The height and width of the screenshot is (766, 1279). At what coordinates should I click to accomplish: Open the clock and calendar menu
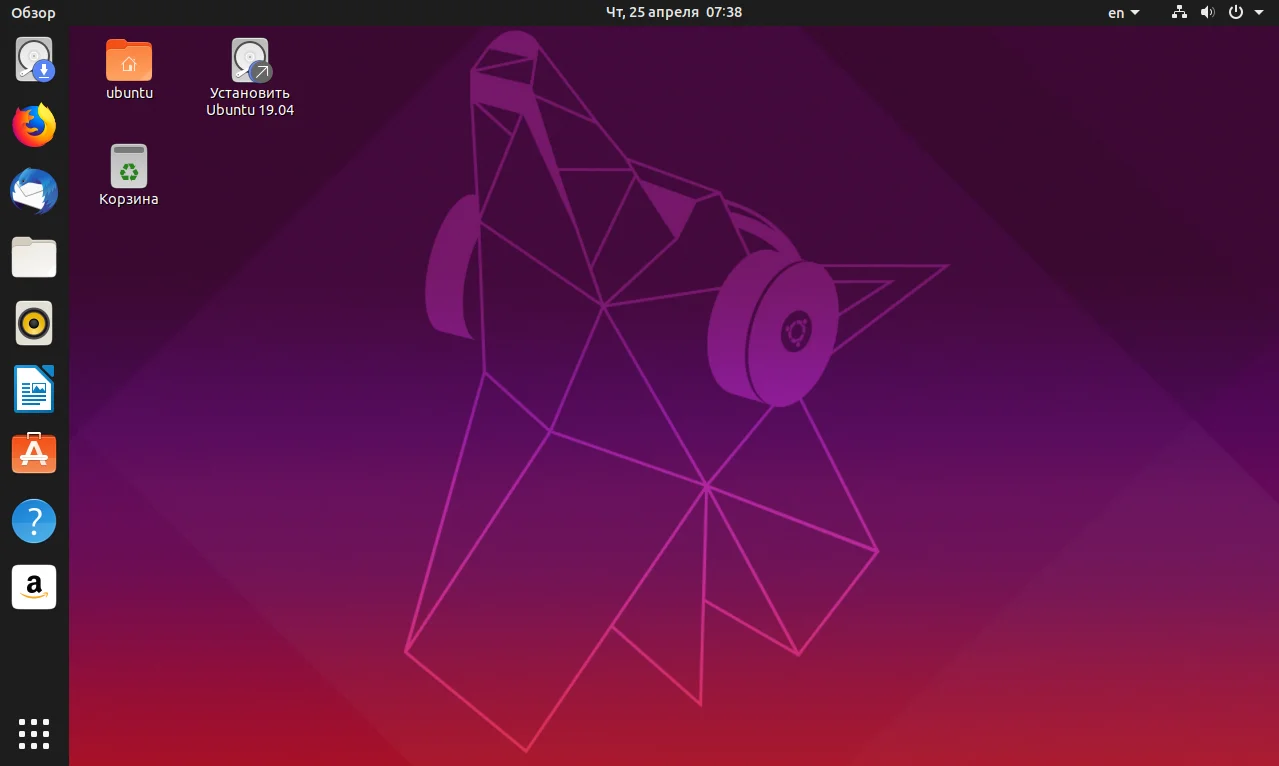(674, 13)
